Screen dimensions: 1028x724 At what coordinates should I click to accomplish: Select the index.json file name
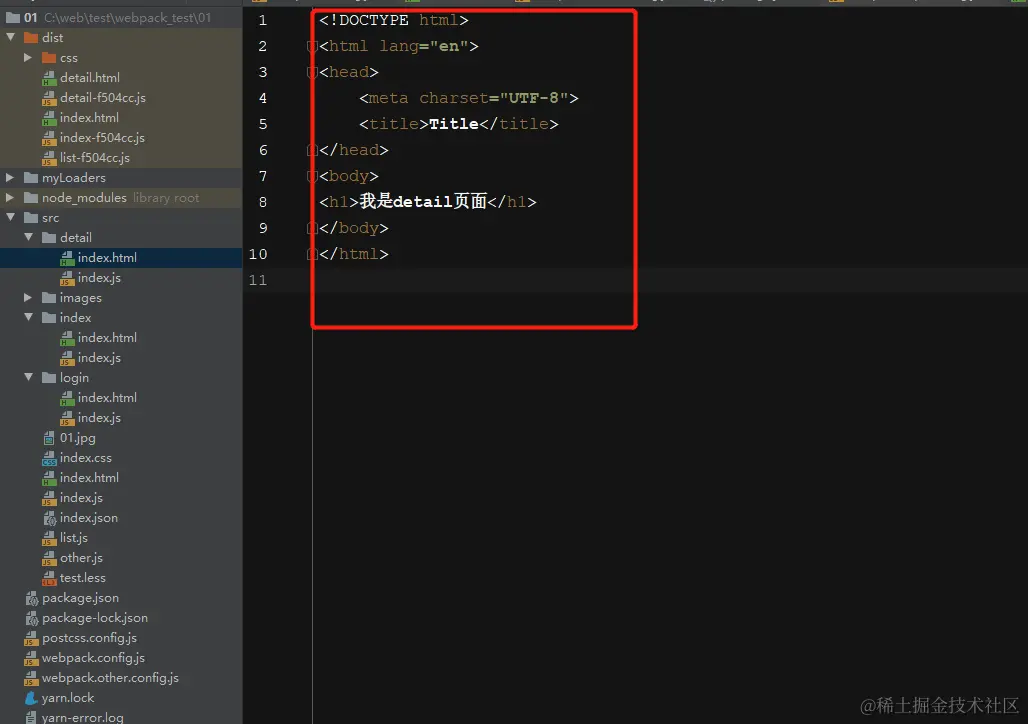coord(89,517)
